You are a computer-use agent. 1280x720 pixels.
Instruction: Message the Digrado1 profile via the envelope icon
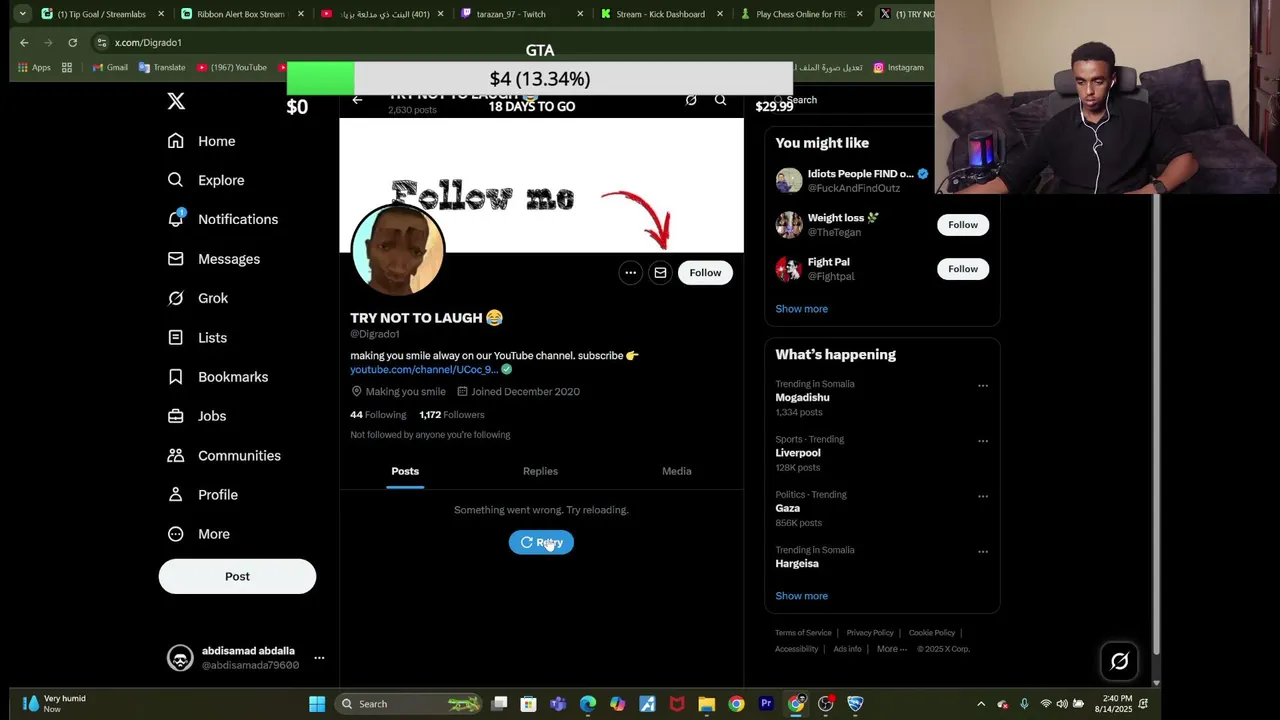[x=660, y=273]
